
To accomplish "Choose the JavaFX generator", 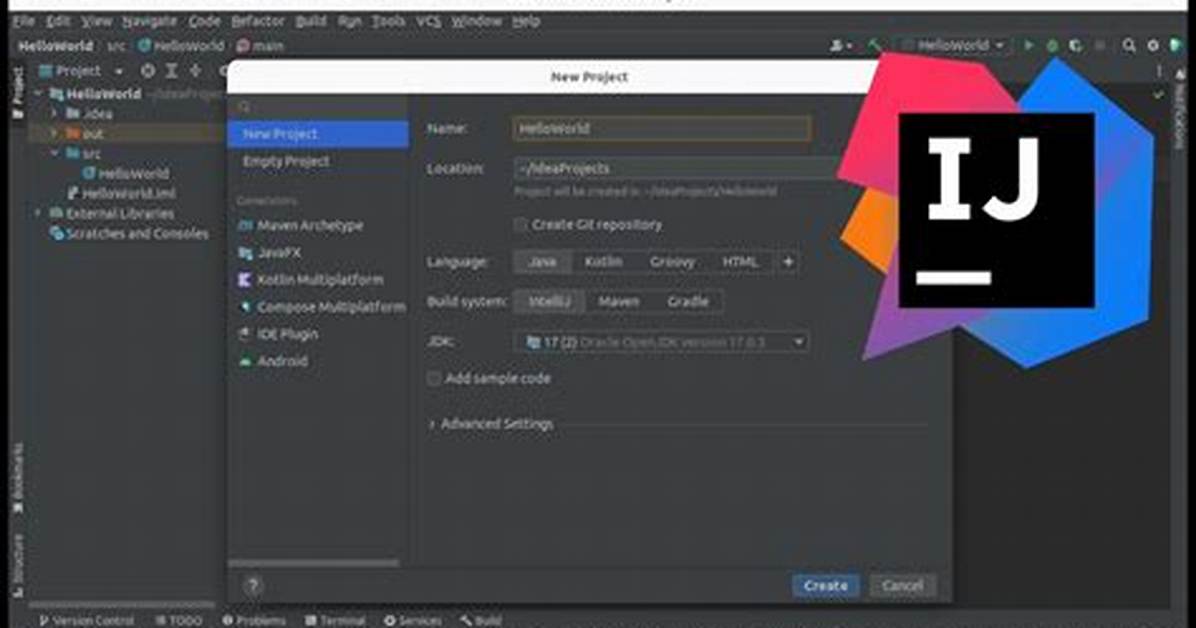I will coord(270,253).
